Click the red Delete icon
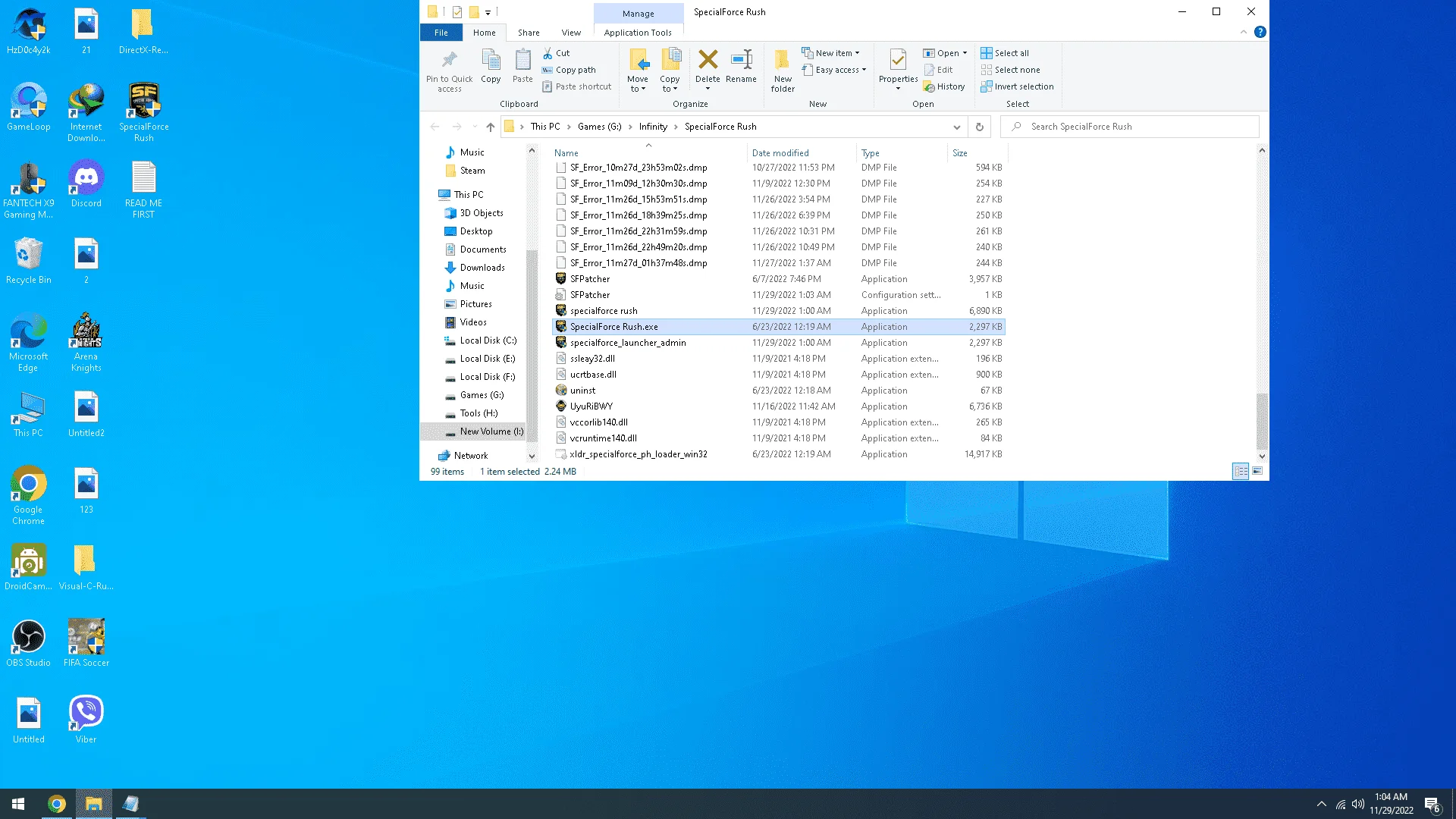This screenshot has height=819, width=1456. pyautogui.click(x=708, y=60)
